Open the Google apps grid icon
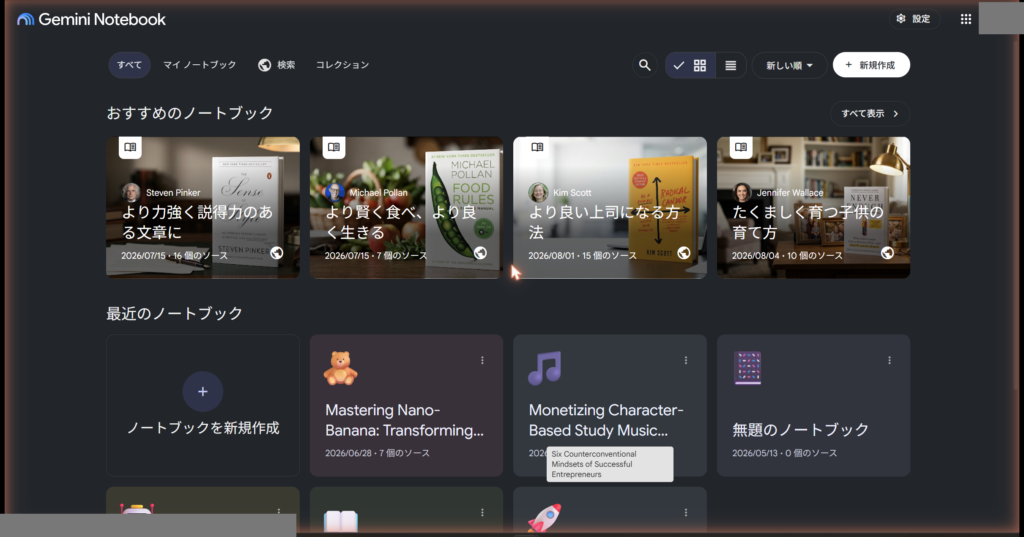The width and height of the screenshot is (1024, 537). 966,19
